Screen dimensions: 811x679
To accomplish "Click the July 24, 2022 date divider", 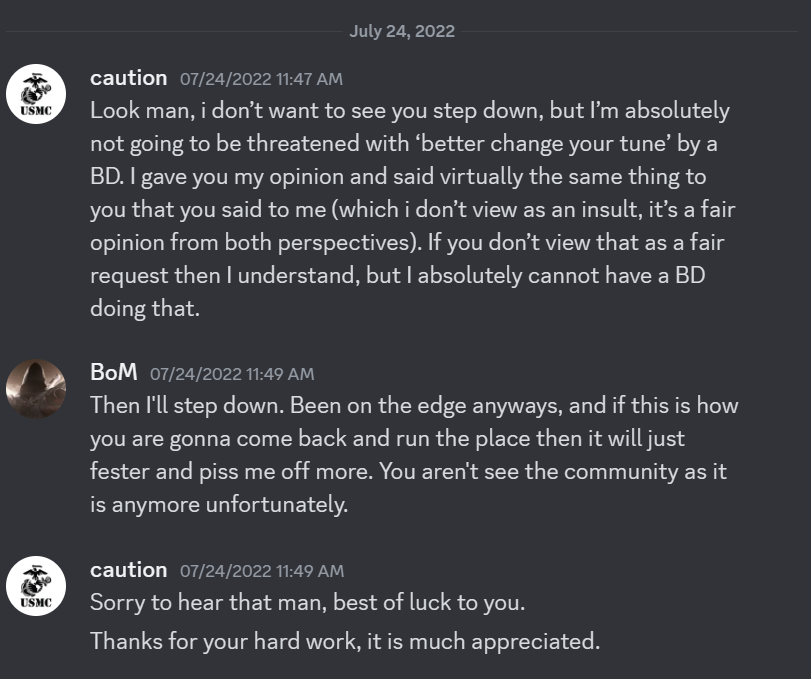I will click(402, 31).
